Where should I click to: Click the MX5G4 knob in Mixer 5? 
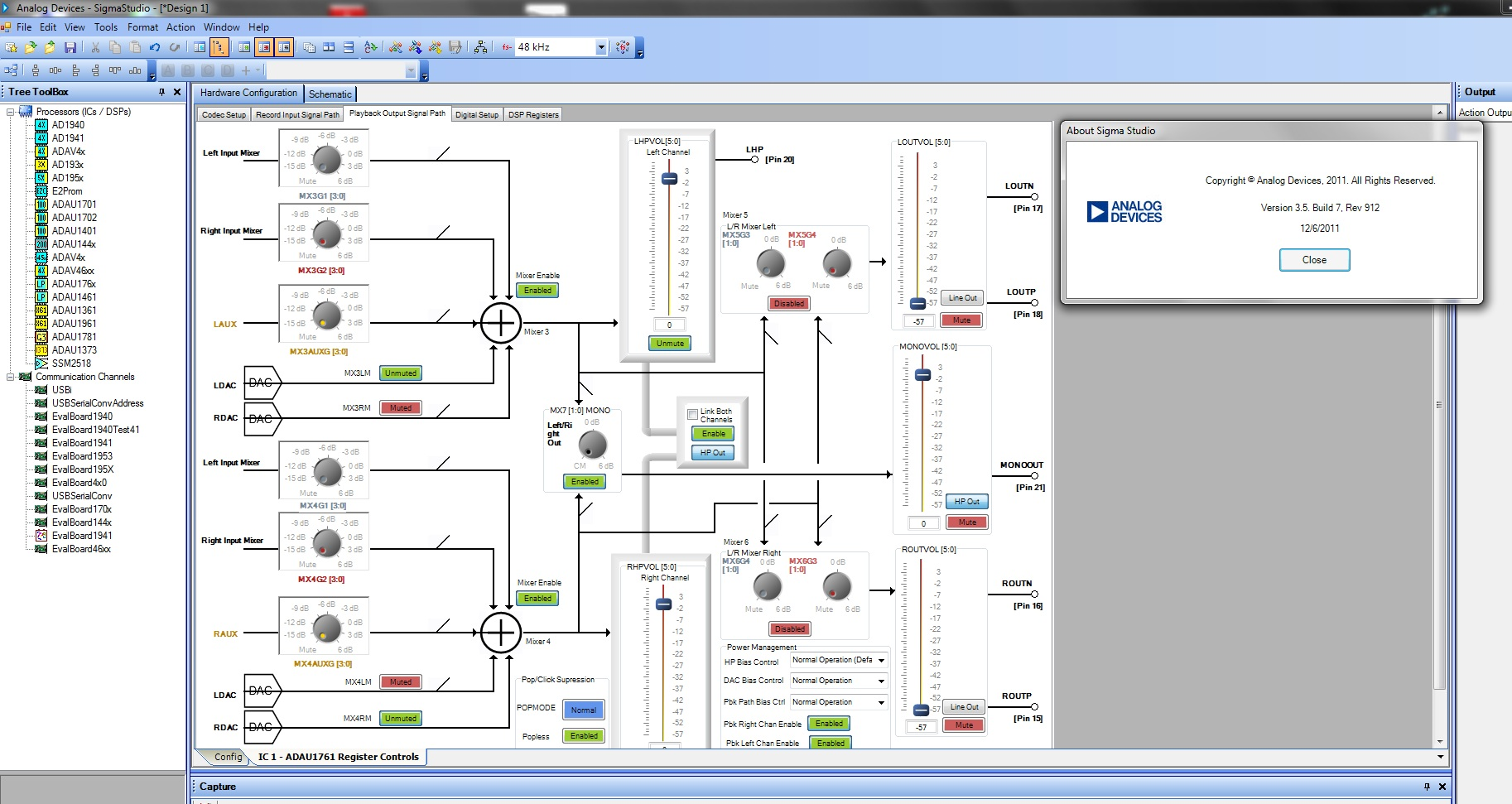tap(836, 263)
